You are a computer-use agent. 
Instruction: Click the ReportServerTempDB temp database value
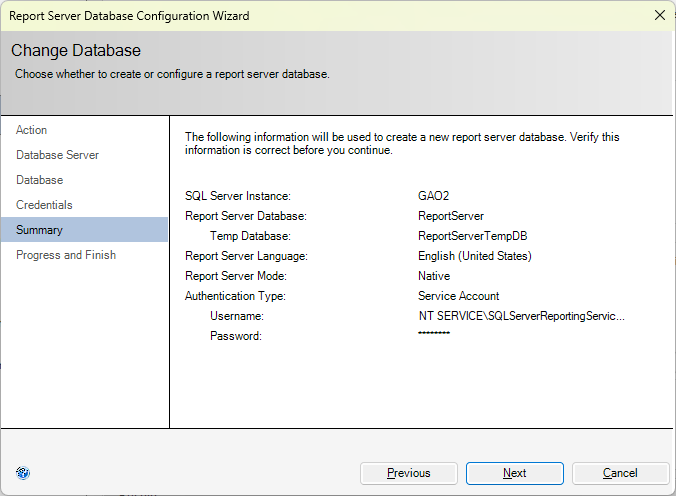click(473, 236)
